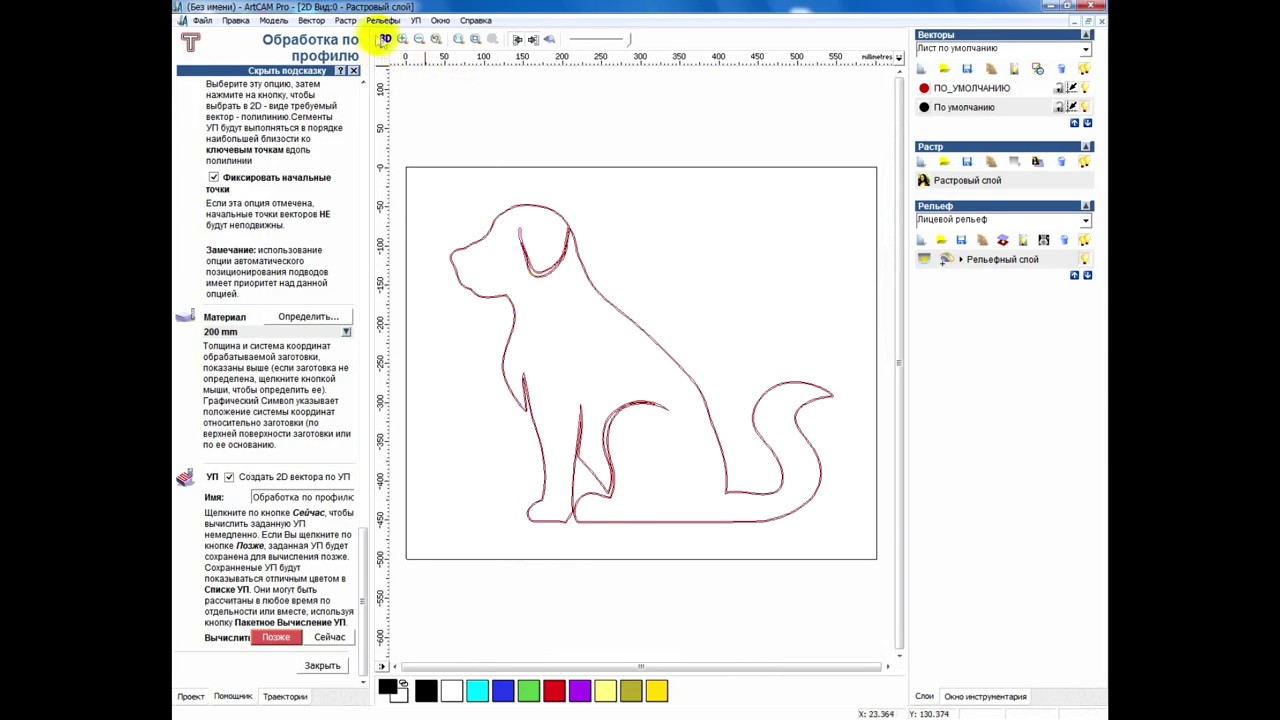Click Save icon in Рельеф panel
This screenshot has width=1280, height=720.
pos(961,240)
